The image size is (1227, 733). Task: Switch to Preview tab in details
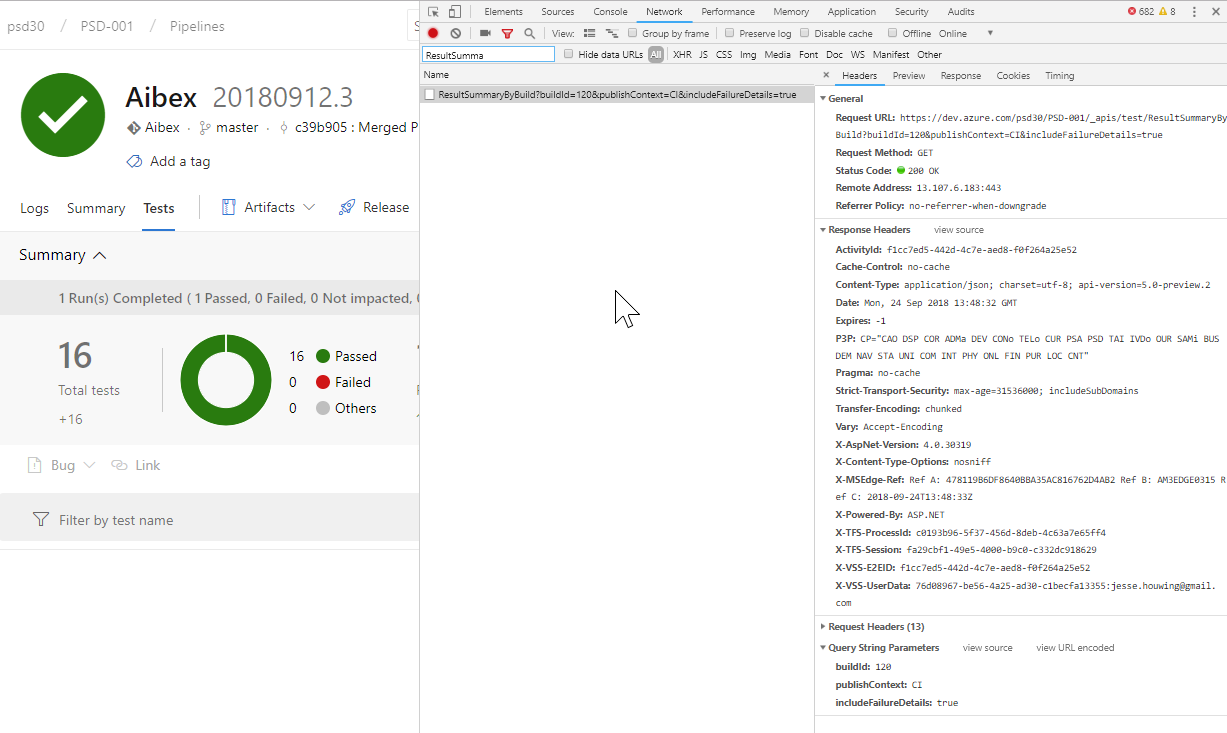(909, 75)
